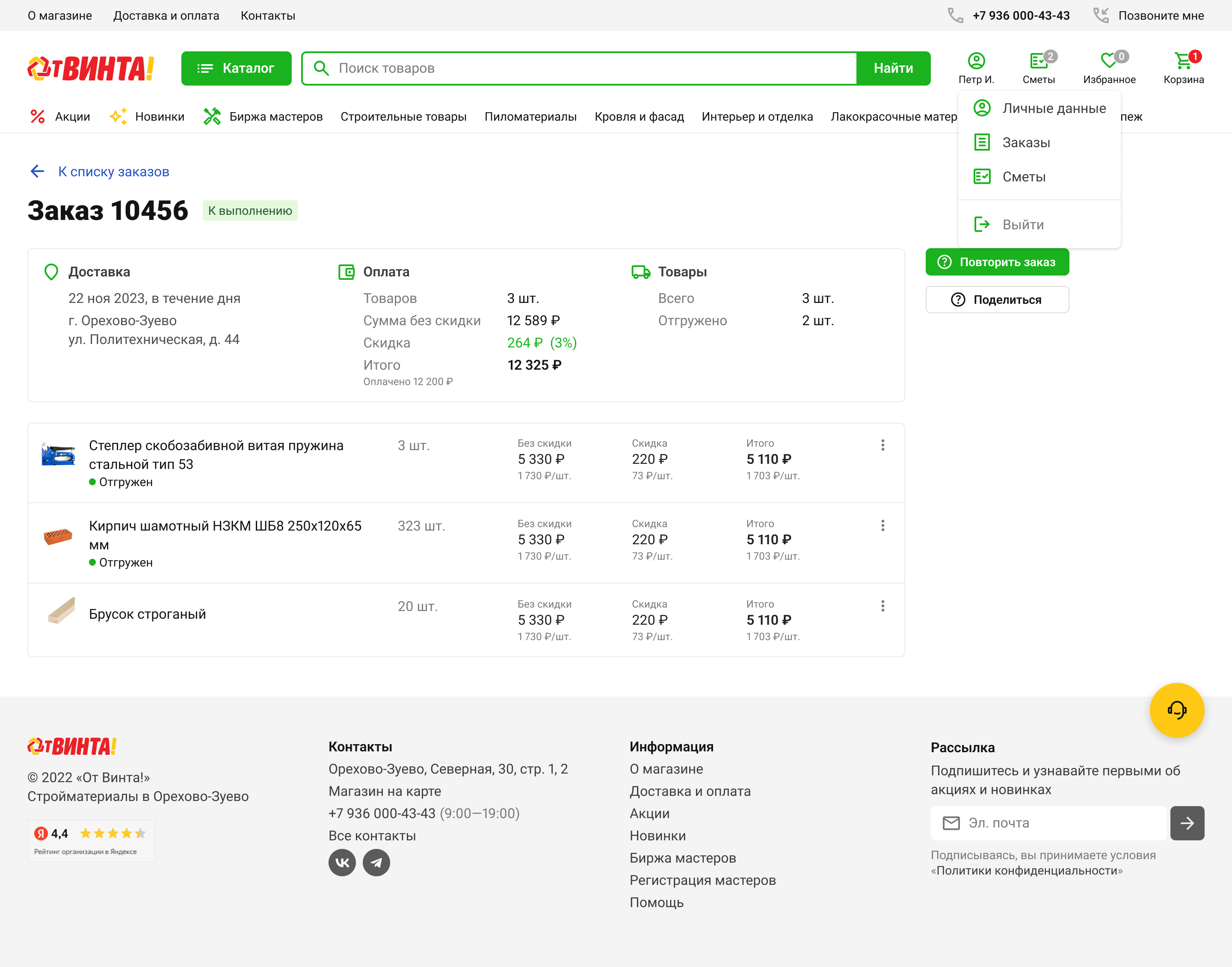Click the Повторить заказ button
Screen dimensions: 1232x967
[997, 262]
